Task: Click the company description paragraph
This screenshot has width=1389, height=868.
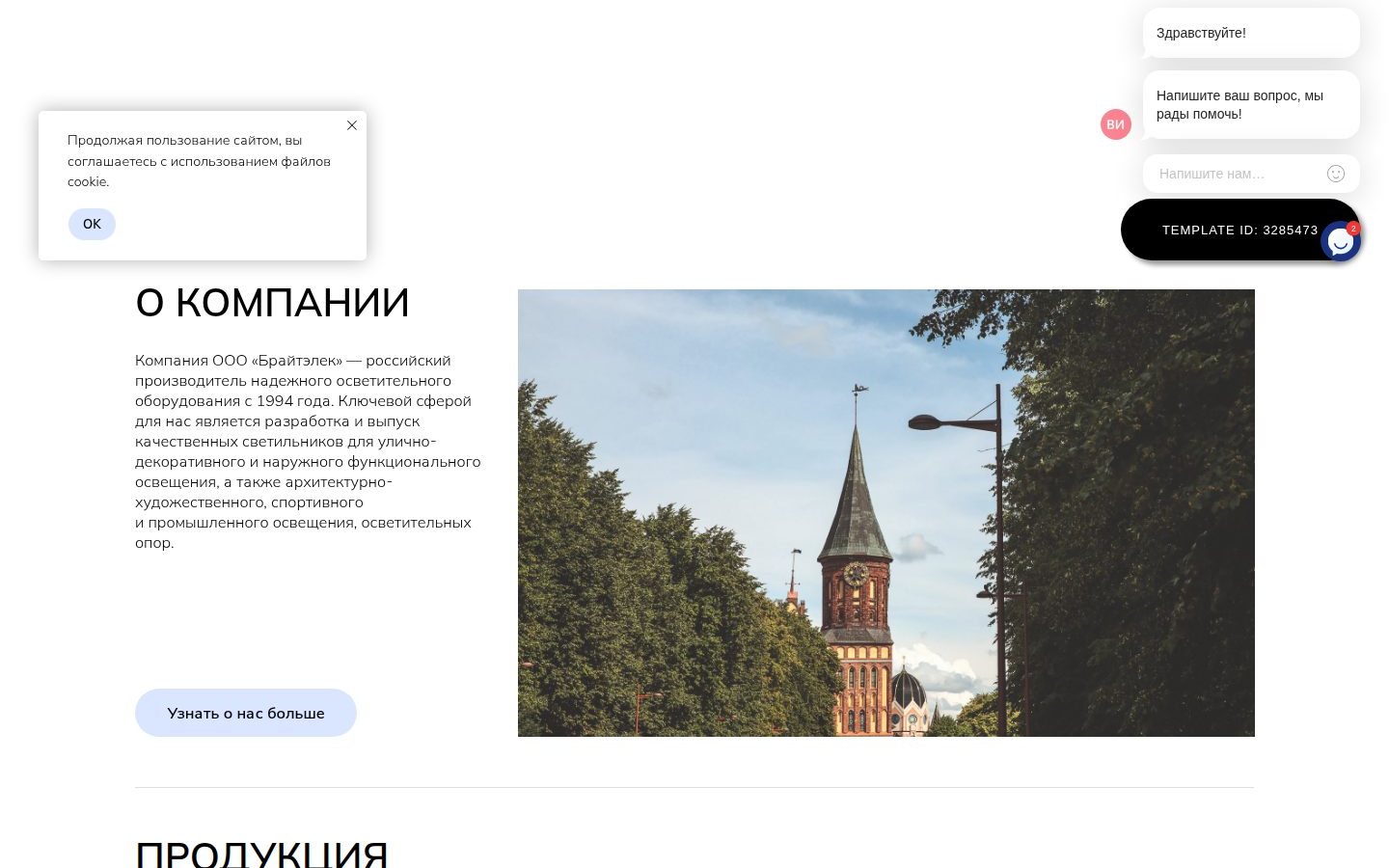Action: (308, 451)
